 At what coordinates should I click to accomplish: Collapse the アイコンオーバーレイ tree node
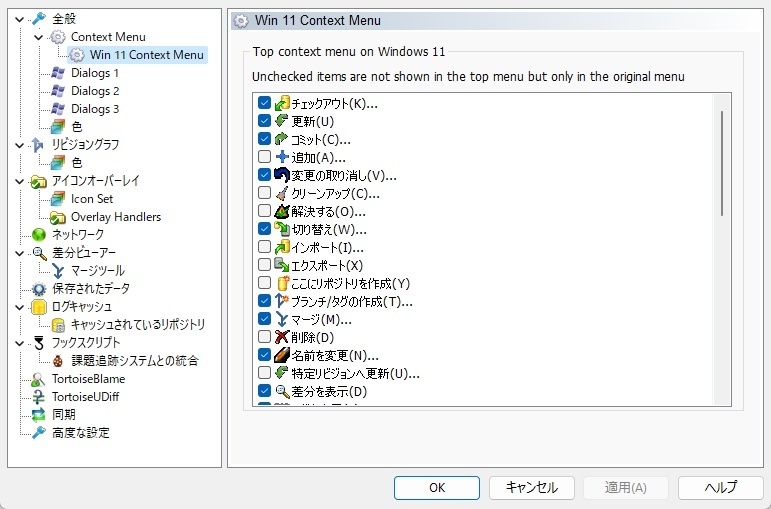click(19, 181)
